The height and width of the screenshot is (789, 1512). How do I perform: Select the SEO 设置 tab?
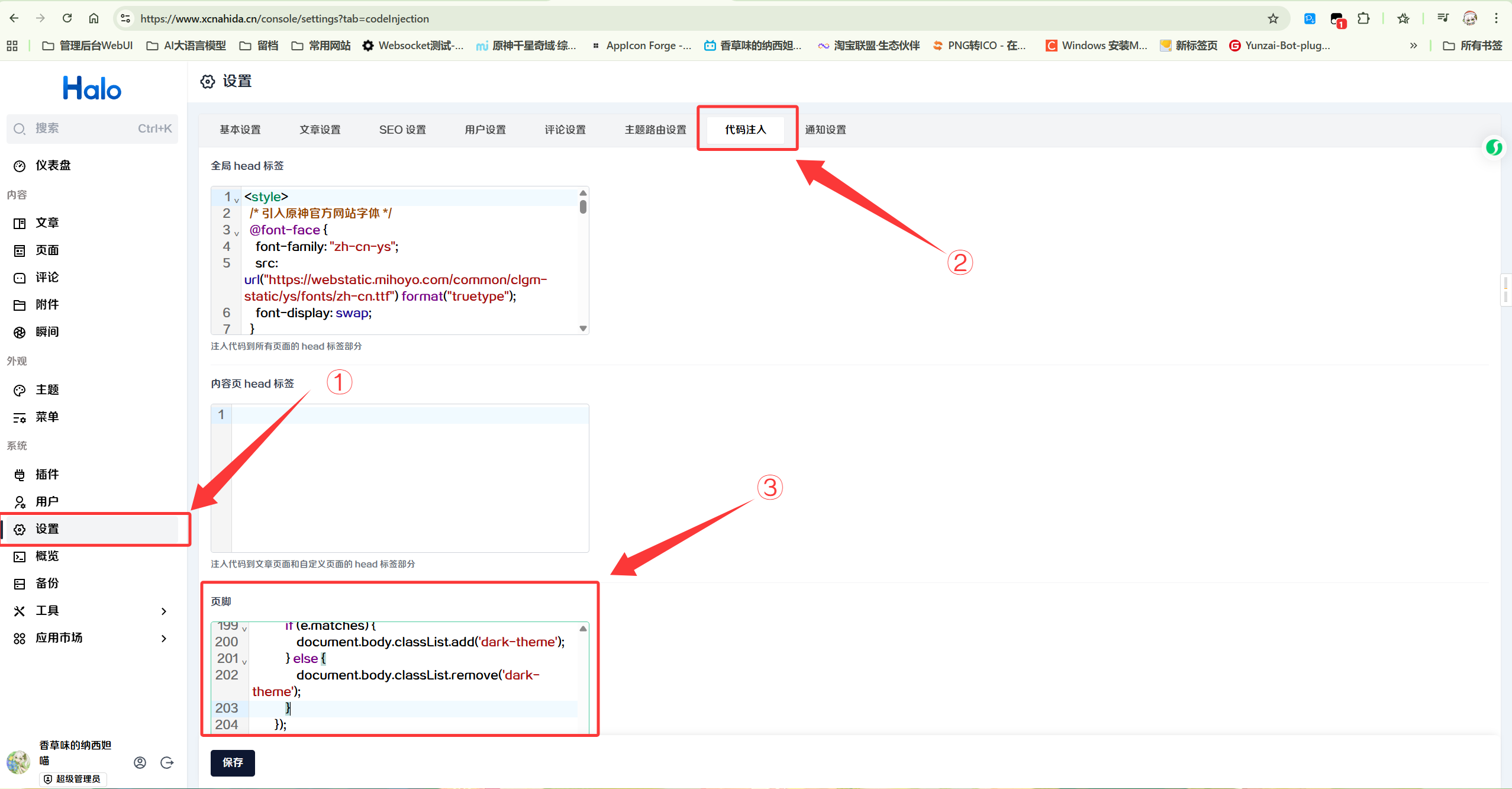(x=402, y=130)
